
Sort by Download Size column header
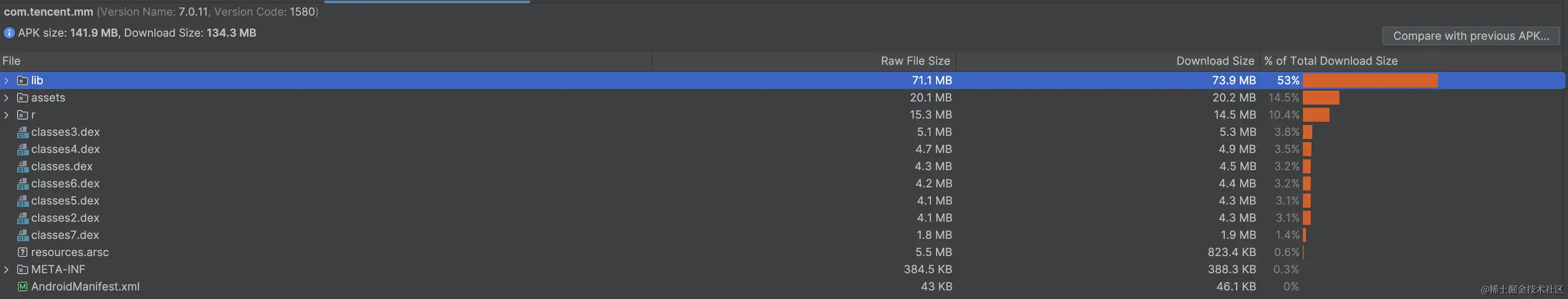coord(1214,61)
